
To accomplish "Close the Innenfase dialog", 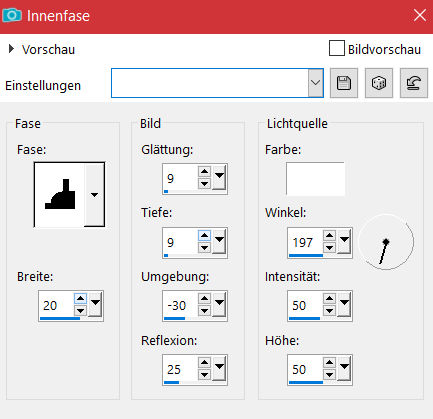I will point(420,15).
